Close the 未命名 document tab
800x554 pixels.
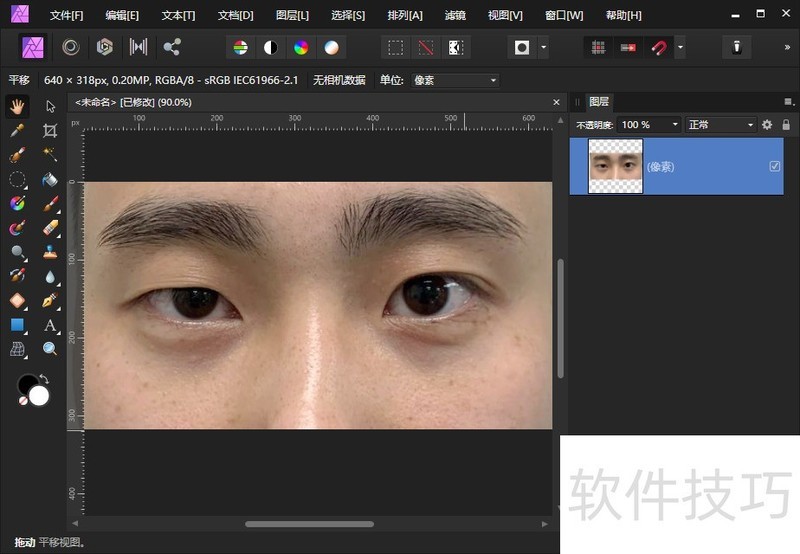556,103
